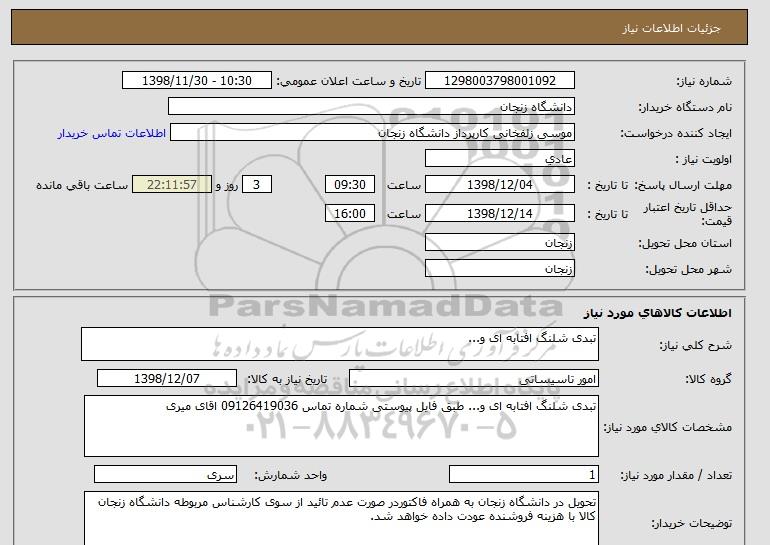Click the buyer name field دانشگاه زنجان

(x=371, y=107)
